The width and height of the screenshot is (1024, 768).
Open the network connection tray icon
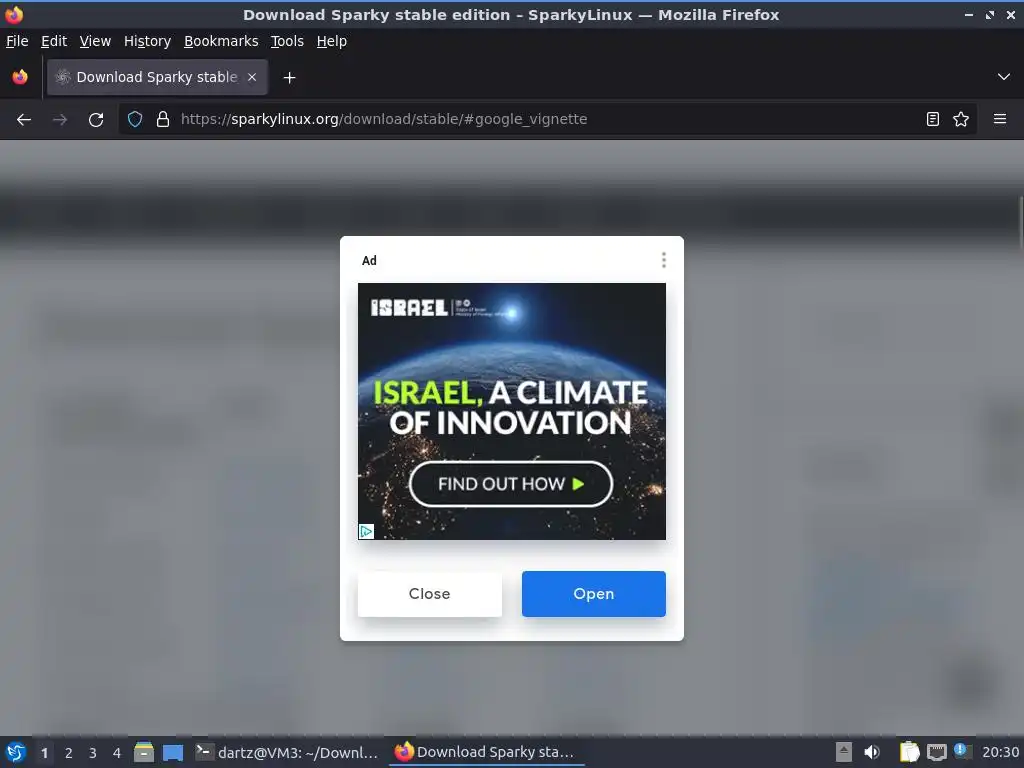coord(936,752)
